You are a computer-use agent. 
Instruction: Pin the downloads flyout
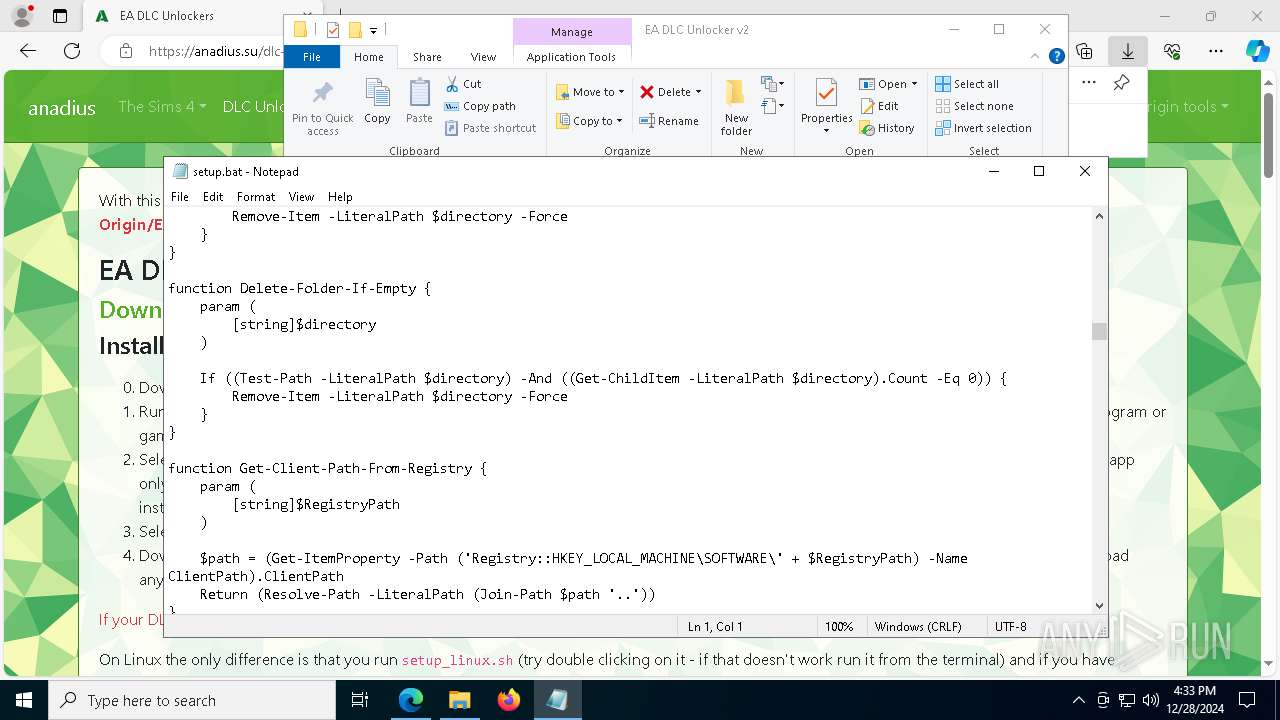1122,83
